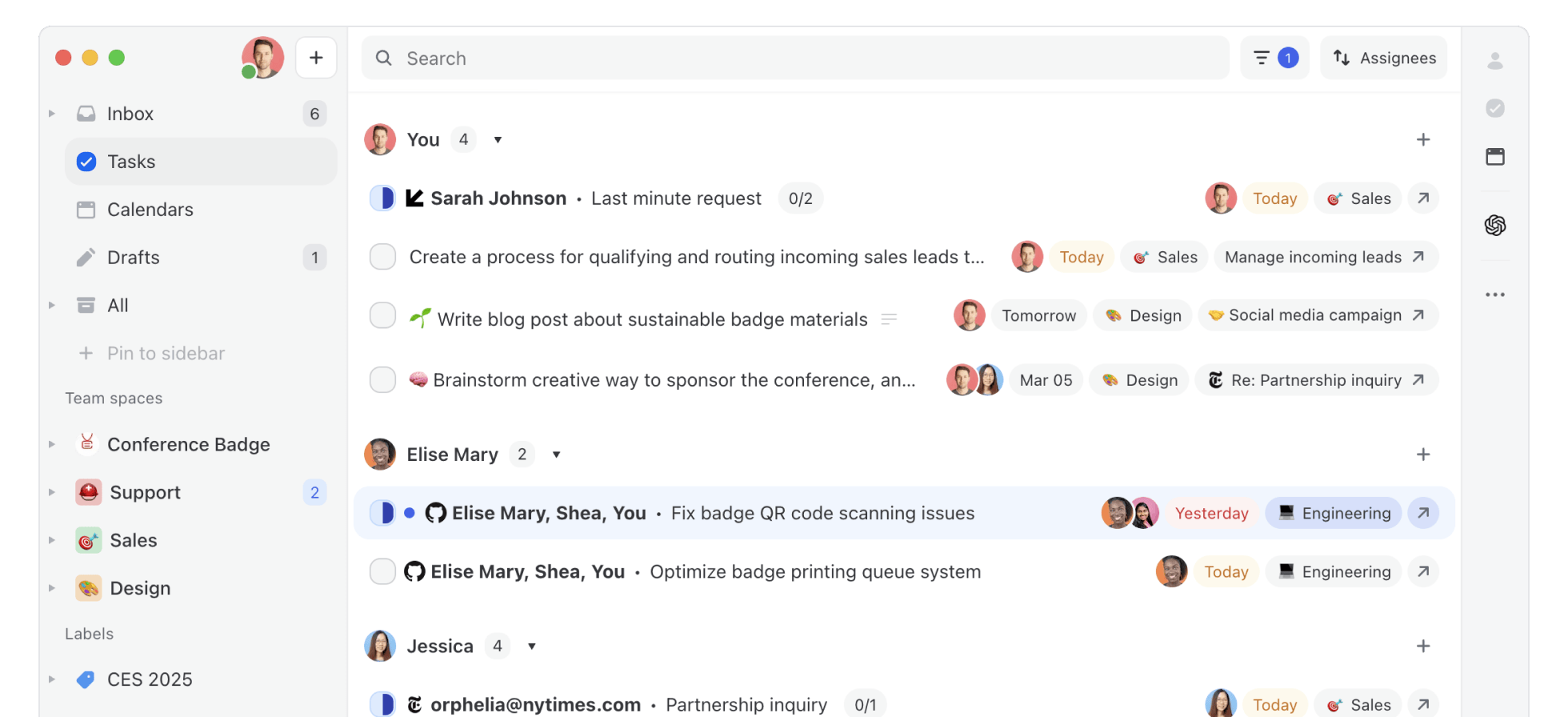The height and width of the screenshot is (717, 1568).
Task: Click the checkmark tasks icon in right rail
Action: 1494,108
